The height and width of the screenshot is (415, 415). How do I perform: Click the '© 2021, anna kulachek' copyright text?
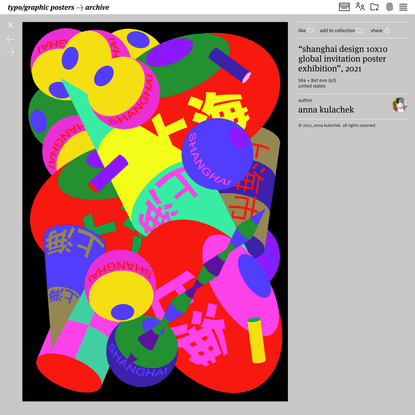pyautogui.click(x=337, y=125)
